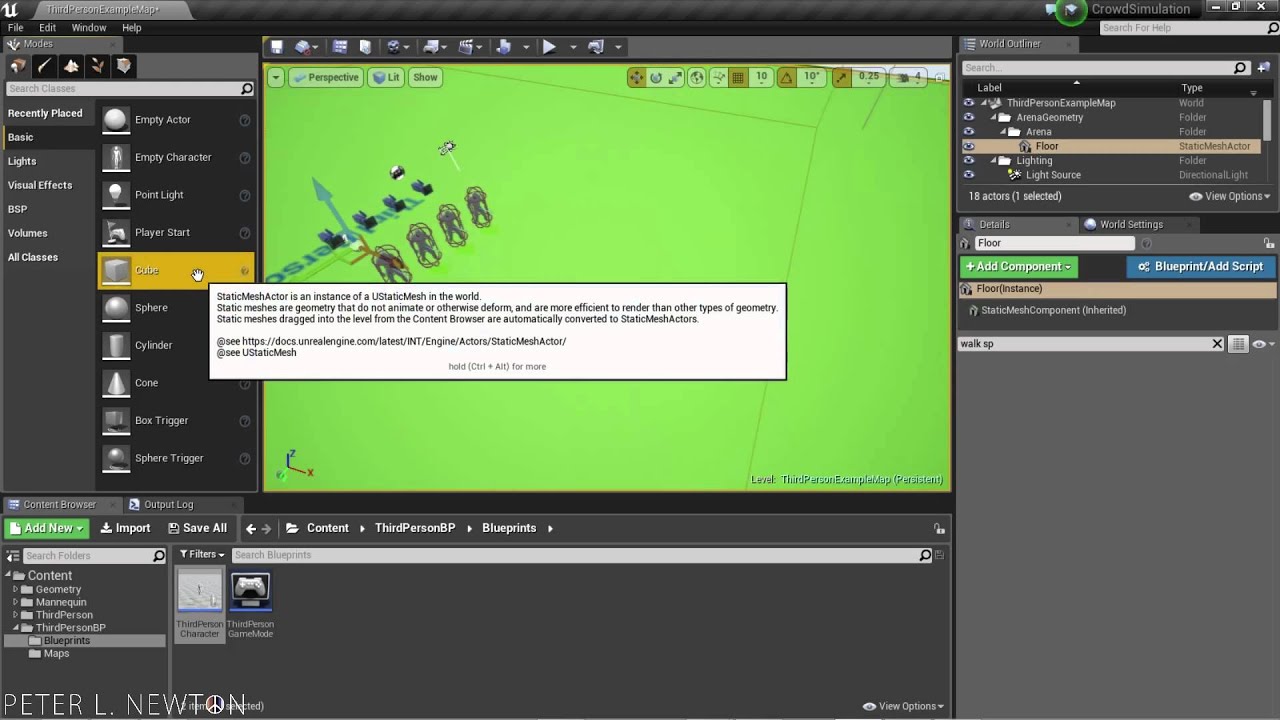Select the Place mode icon
Viewport: 1280px width, 720px height.
[17, 66]
